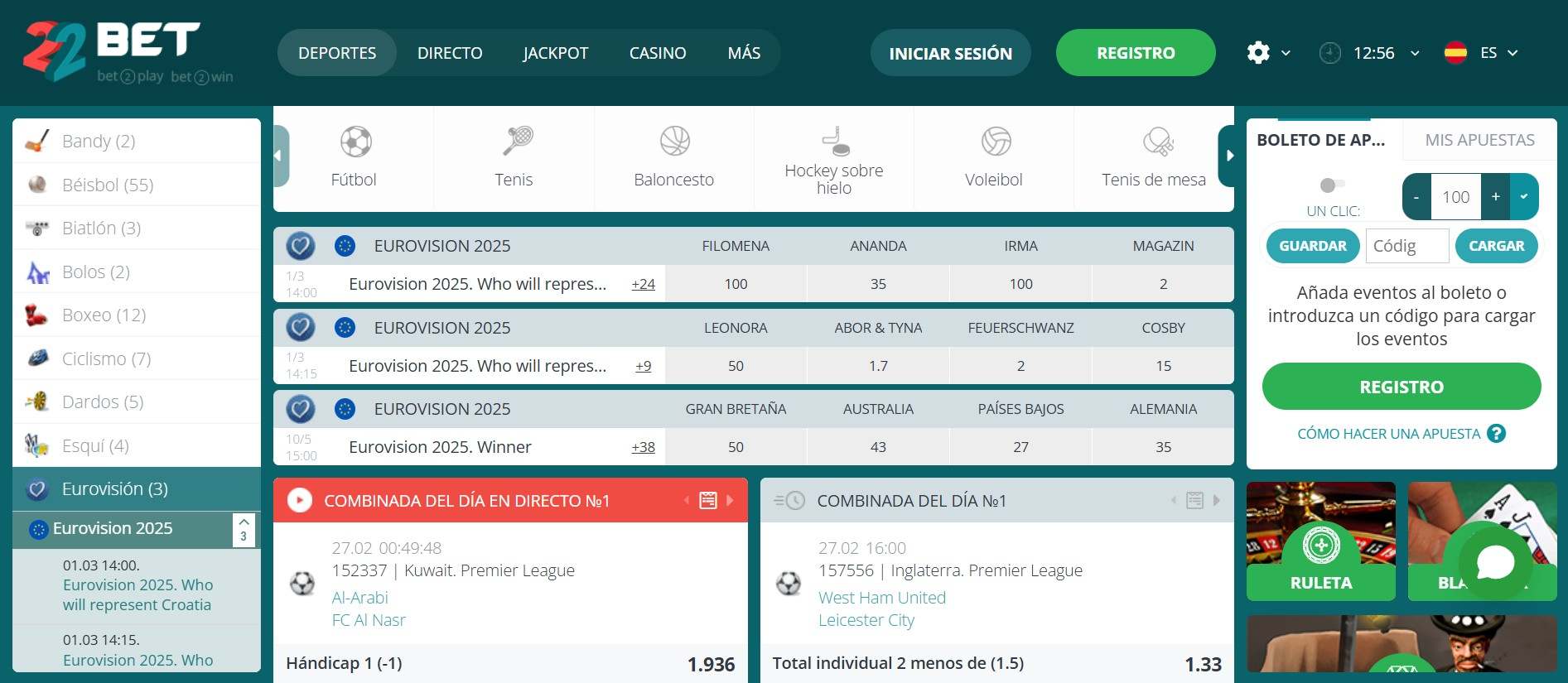The height and width of the screenshot is (683, 1568).
Task: Open Béisbol (55) in sidebar
Action: click(137, 185)
